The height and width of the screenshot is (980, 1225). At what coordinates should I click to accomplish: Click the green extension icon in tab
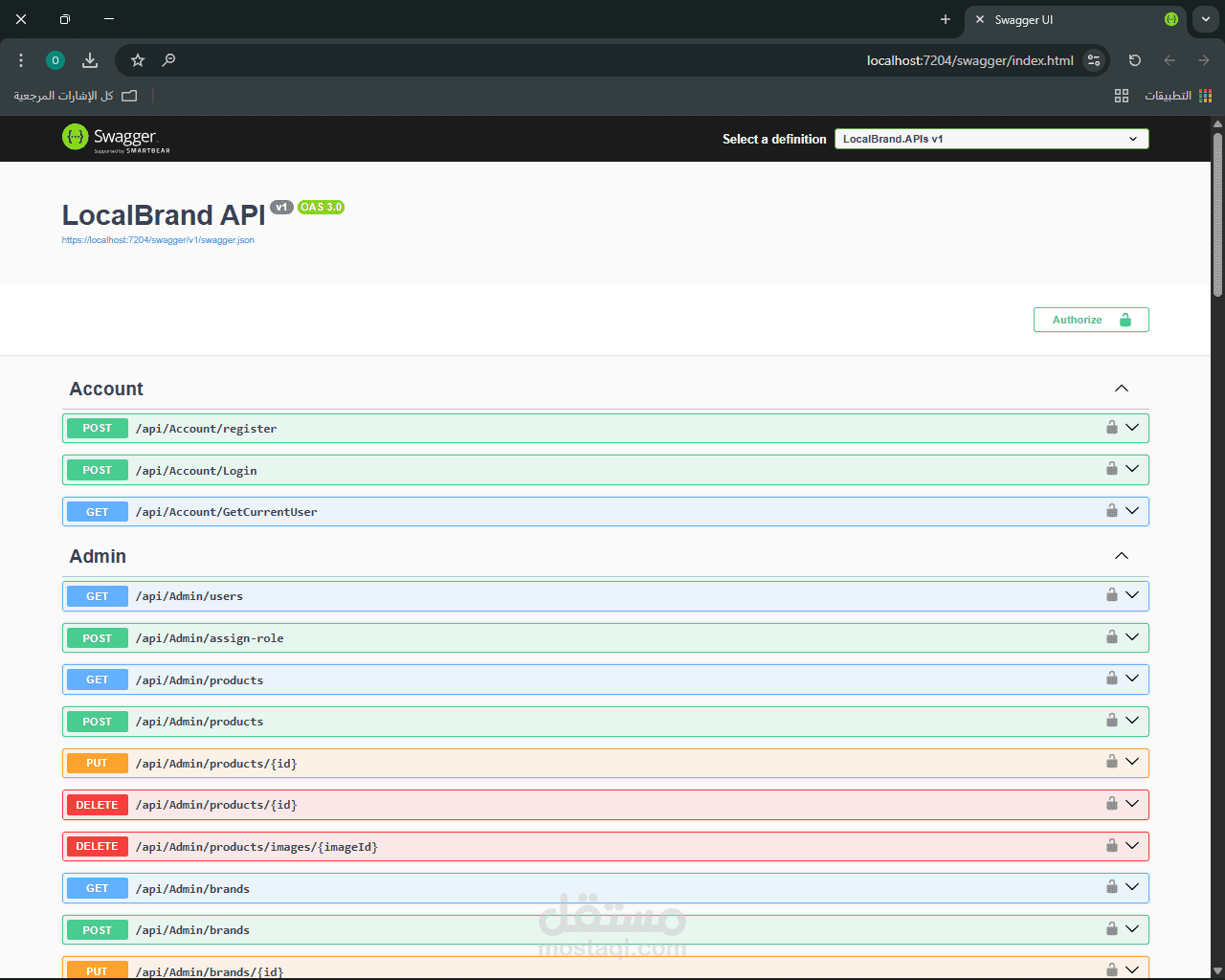tap(1171, 19)
